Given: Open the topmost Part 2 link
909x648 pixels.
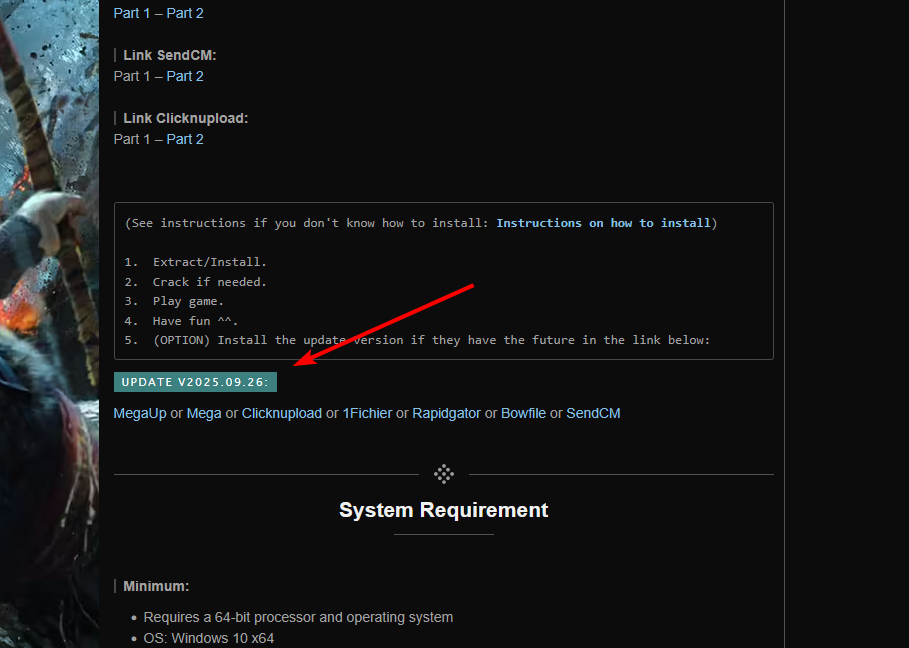Looking at the screenshot, I should [x=185, y=13].
